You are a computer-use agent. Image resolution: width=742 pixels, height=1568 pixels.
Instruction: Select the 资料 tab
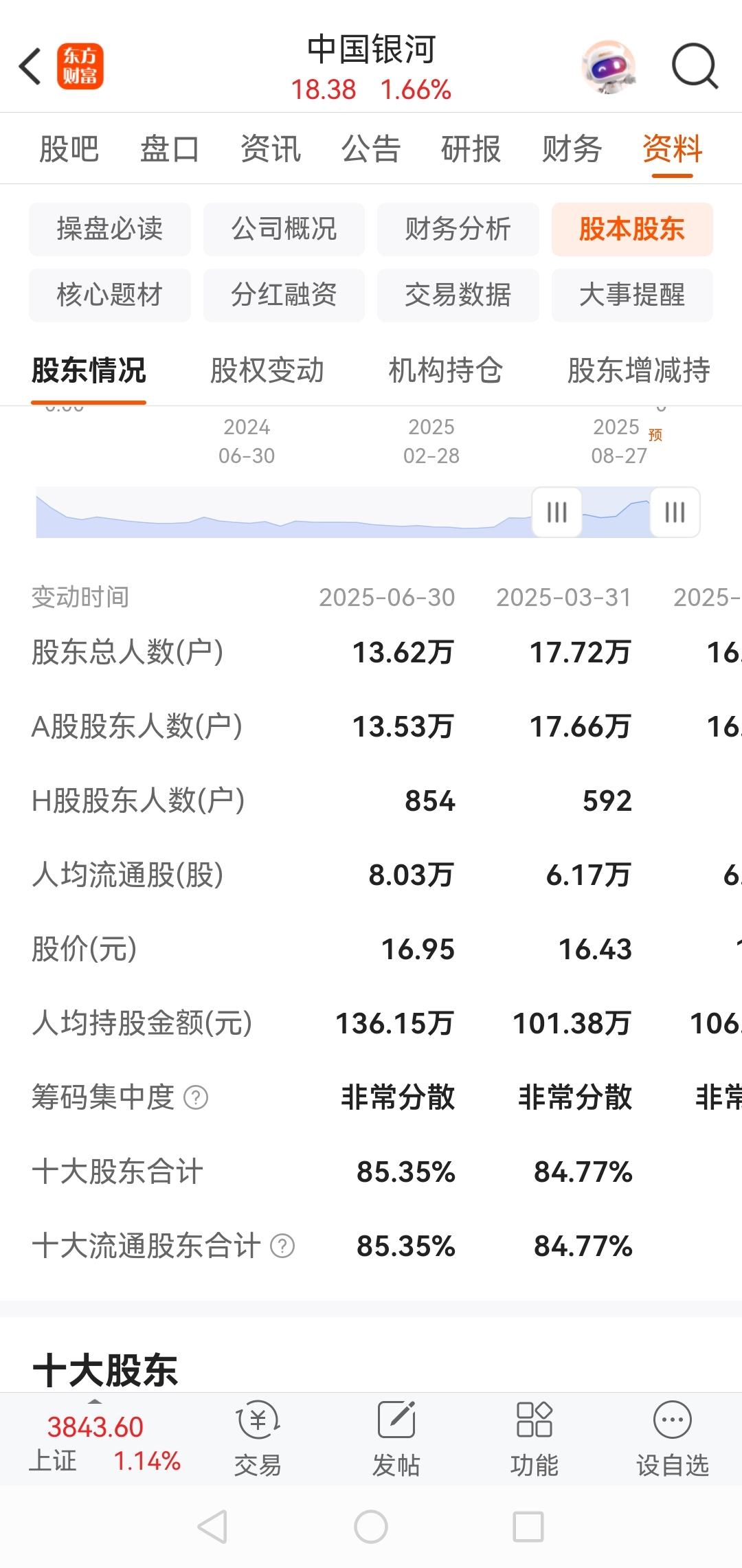673,149
